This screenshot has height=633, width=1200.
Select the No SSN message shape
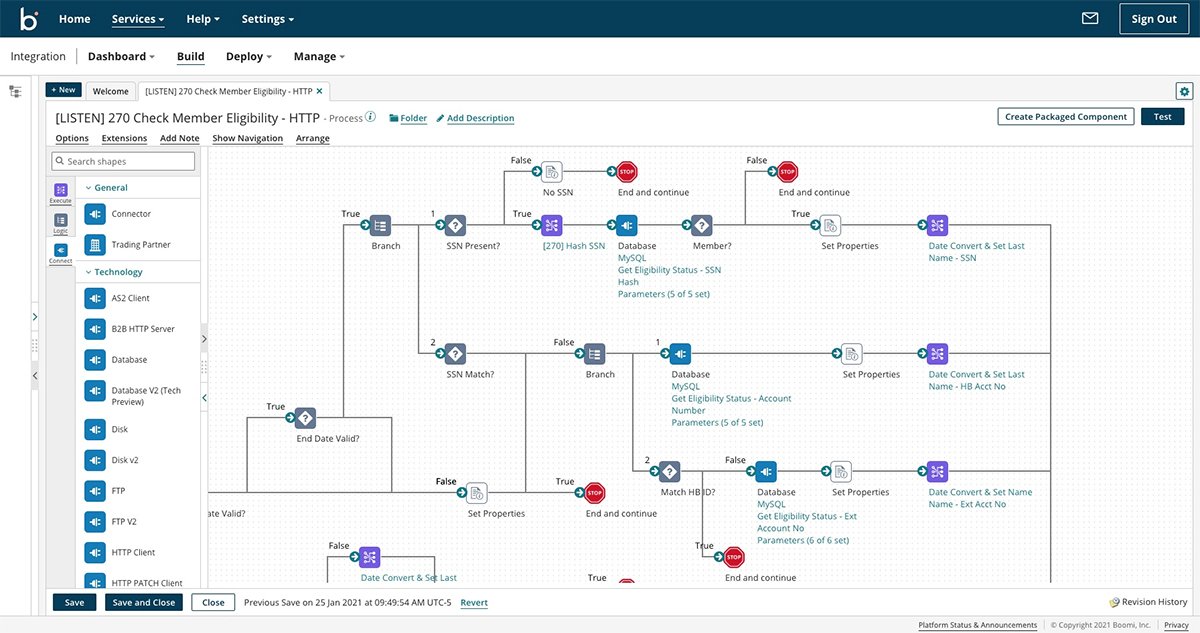(553, 173)
